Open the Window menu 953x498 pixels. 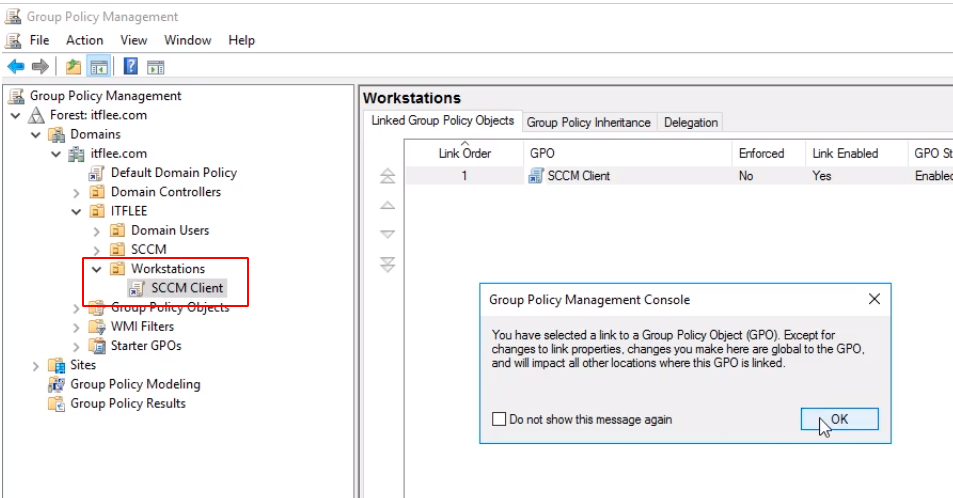(x=188, y=40)
